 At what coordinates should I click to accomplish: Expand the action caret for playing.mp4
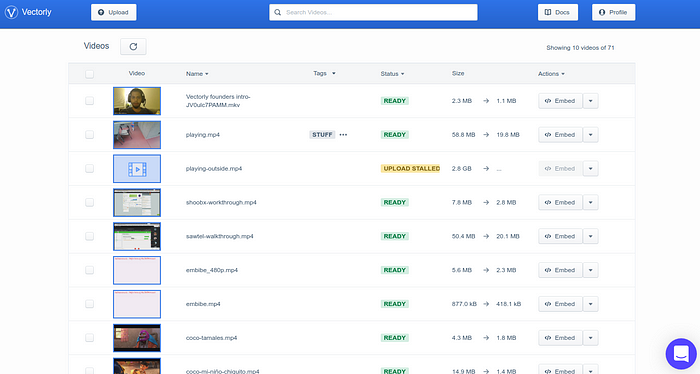pos(590,135)
